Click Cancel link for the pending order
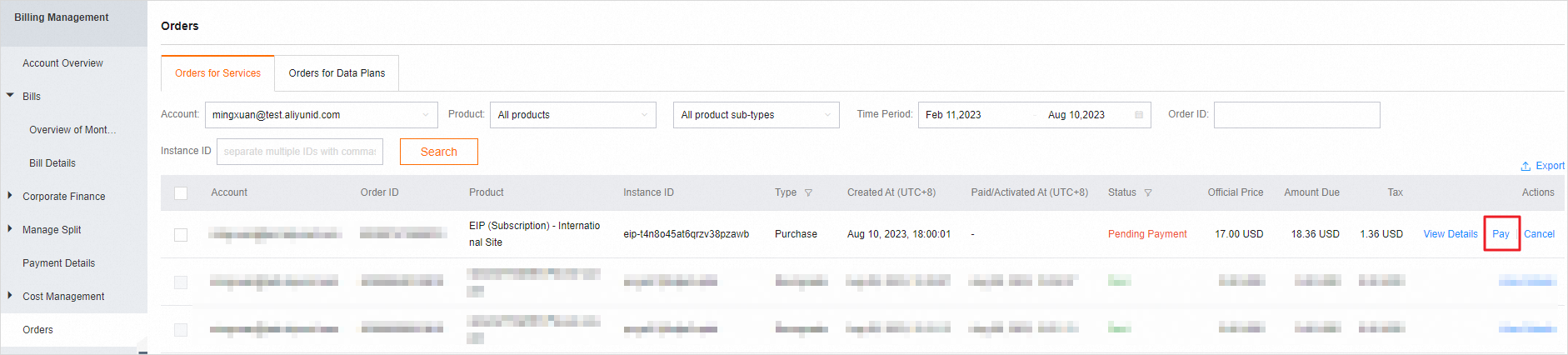The image size is (1568, 355). coord(1539,234)
